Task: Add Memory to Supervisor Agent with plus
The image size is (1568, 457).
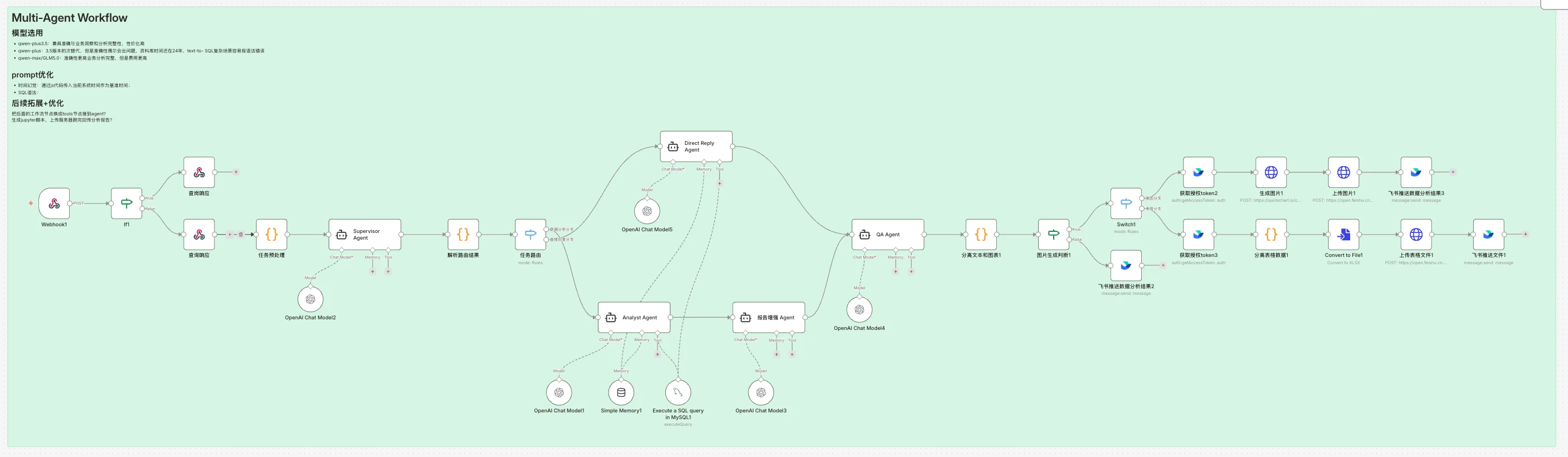Action: pyautogui.click(x=373, y=271)
